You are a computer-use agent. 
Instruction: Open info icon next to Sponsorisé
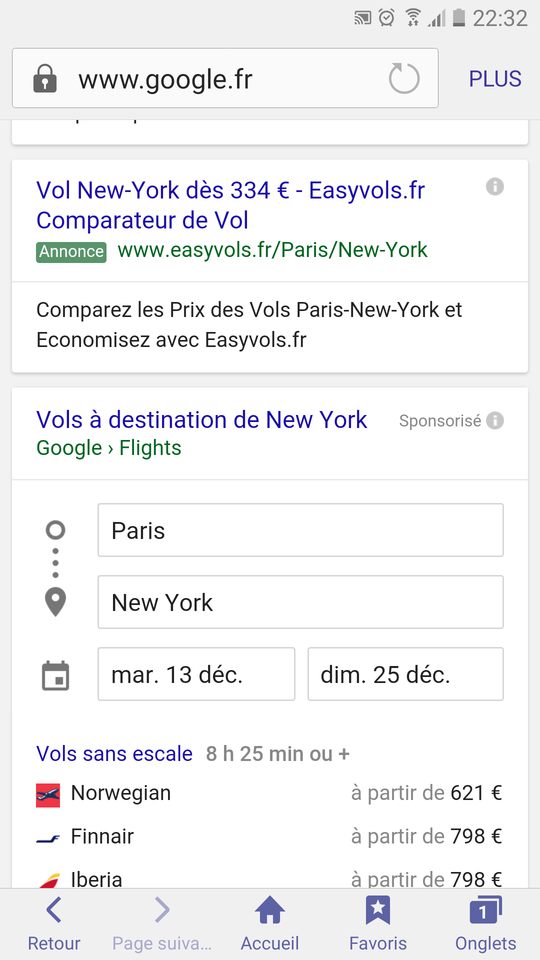click(495, 421)
